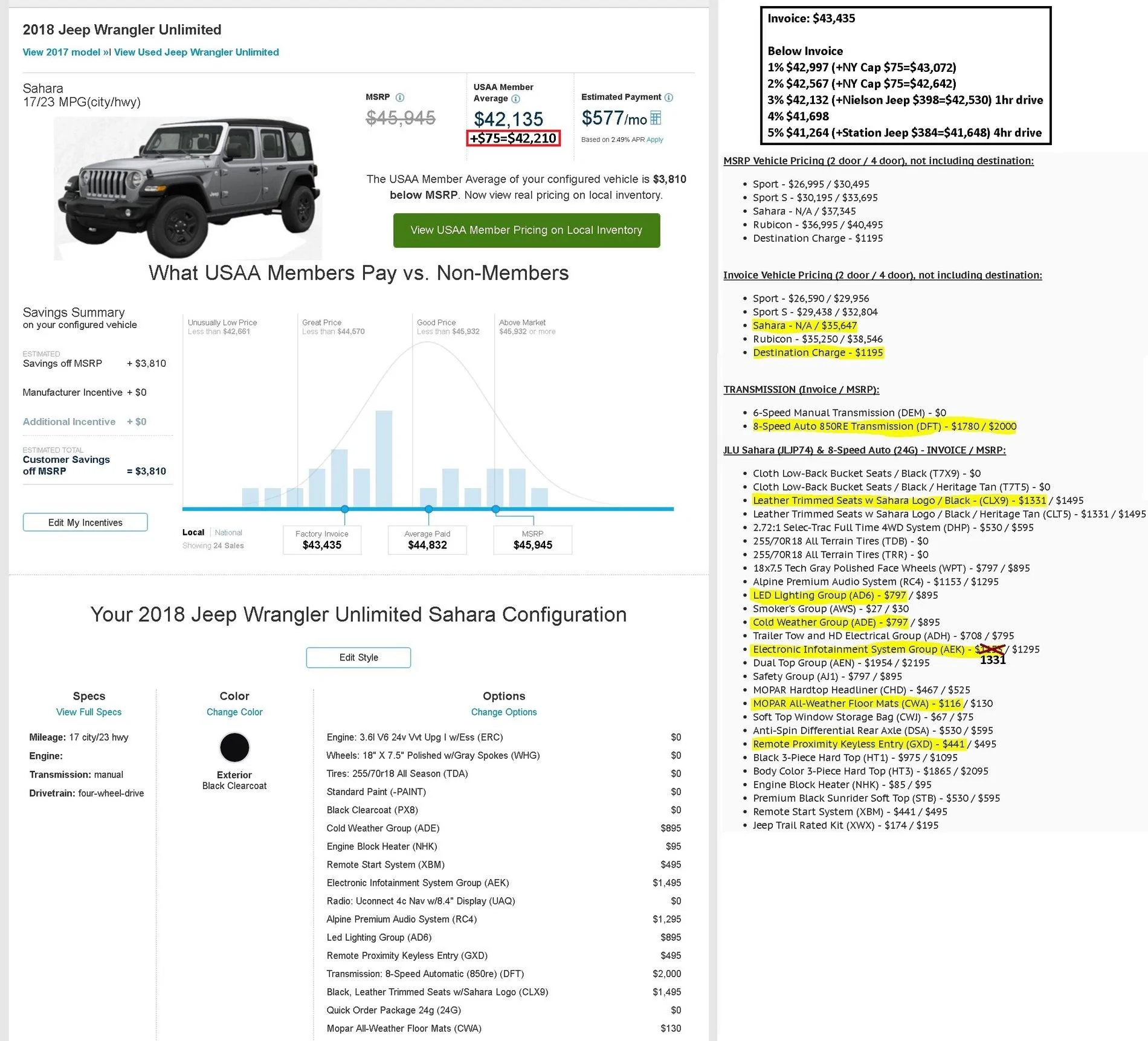Click the 5% $41,264 Station Jeep line

point(905,132)
